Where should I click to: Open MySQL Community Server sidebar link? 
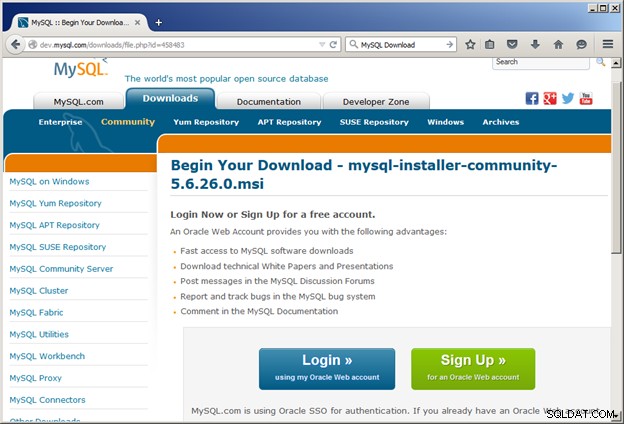tap(61, 269)
